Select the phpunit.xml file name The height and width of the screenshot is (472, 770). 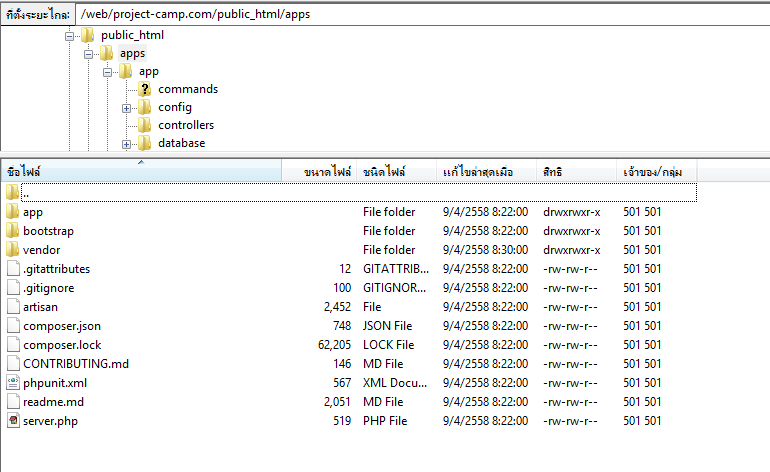coord(55,383)
